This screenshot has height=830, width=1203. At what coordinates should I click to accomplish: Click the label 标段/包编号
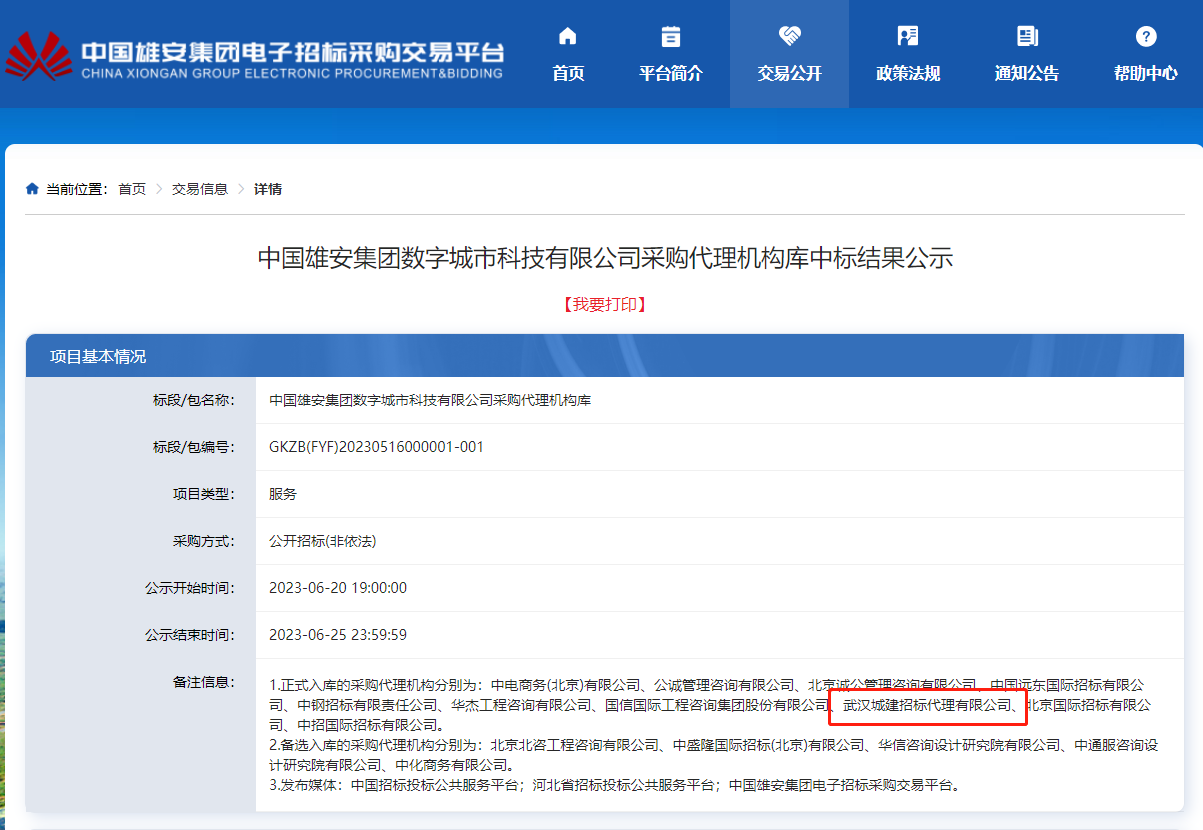193,447
